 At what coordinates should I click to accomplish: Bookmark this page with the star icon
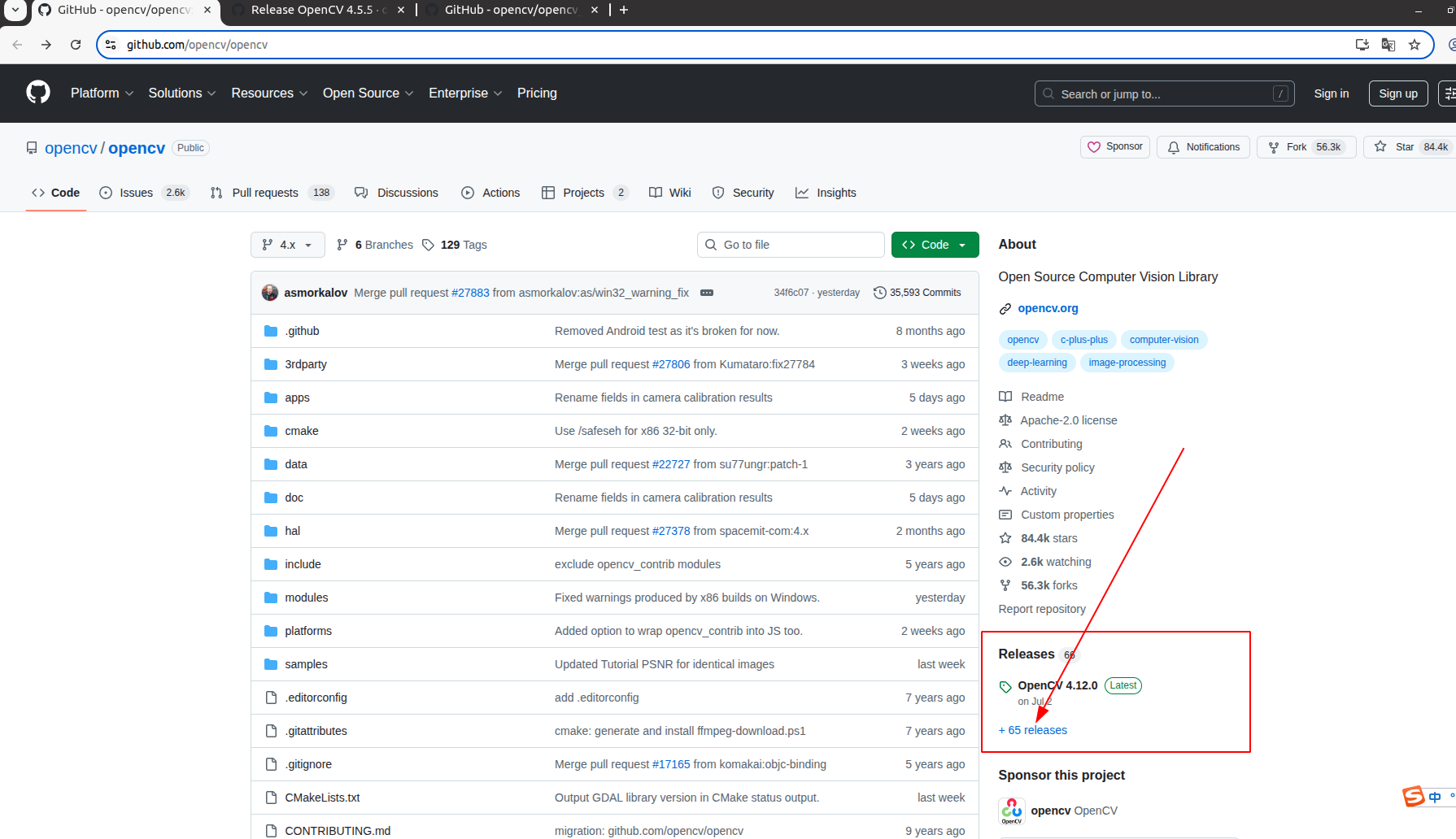(x=1415, y=45)
